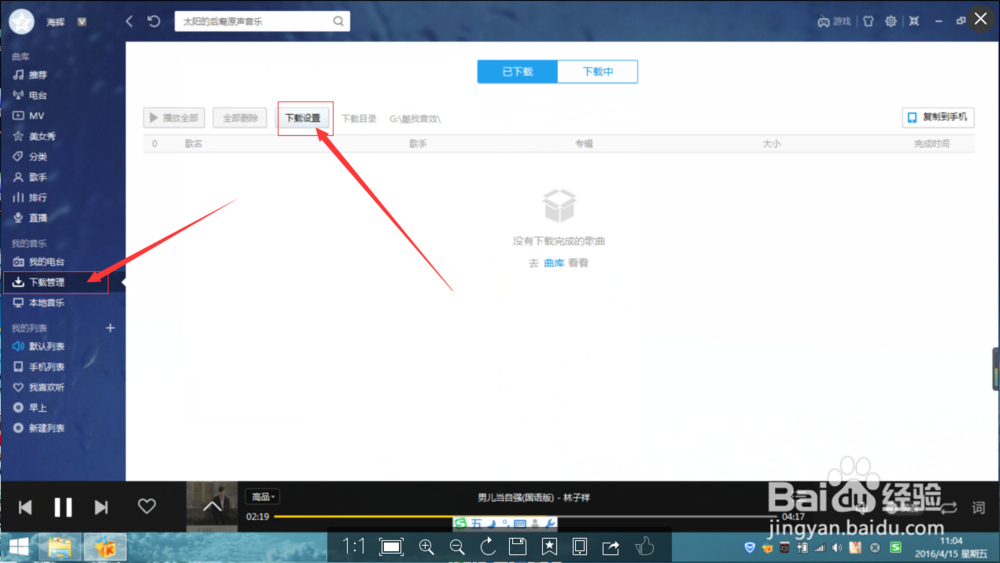Click the username 海辉

(55, 22)
